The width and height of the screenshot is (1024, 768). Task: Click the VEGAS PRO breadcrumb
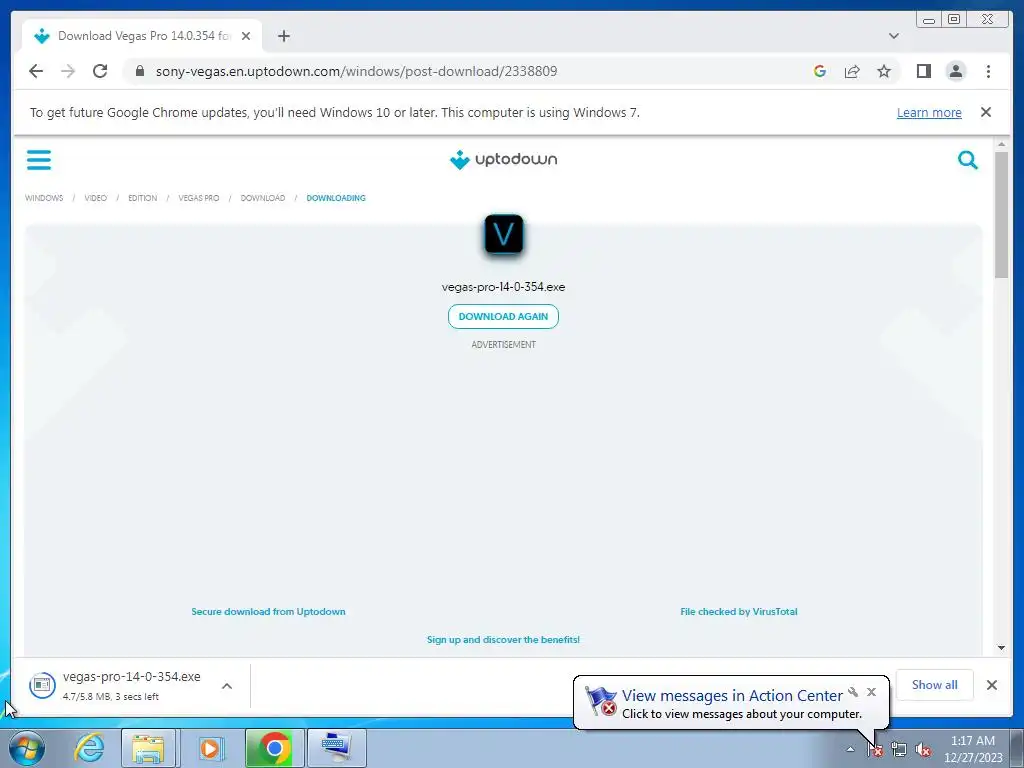pos(199,198)
